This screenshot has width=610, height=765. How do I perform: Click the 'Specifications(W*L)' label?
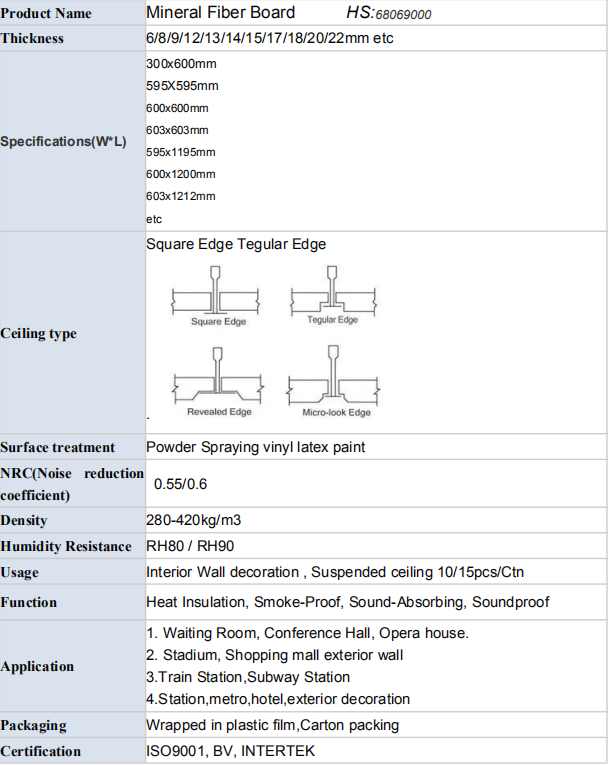(x=63, y=141)
